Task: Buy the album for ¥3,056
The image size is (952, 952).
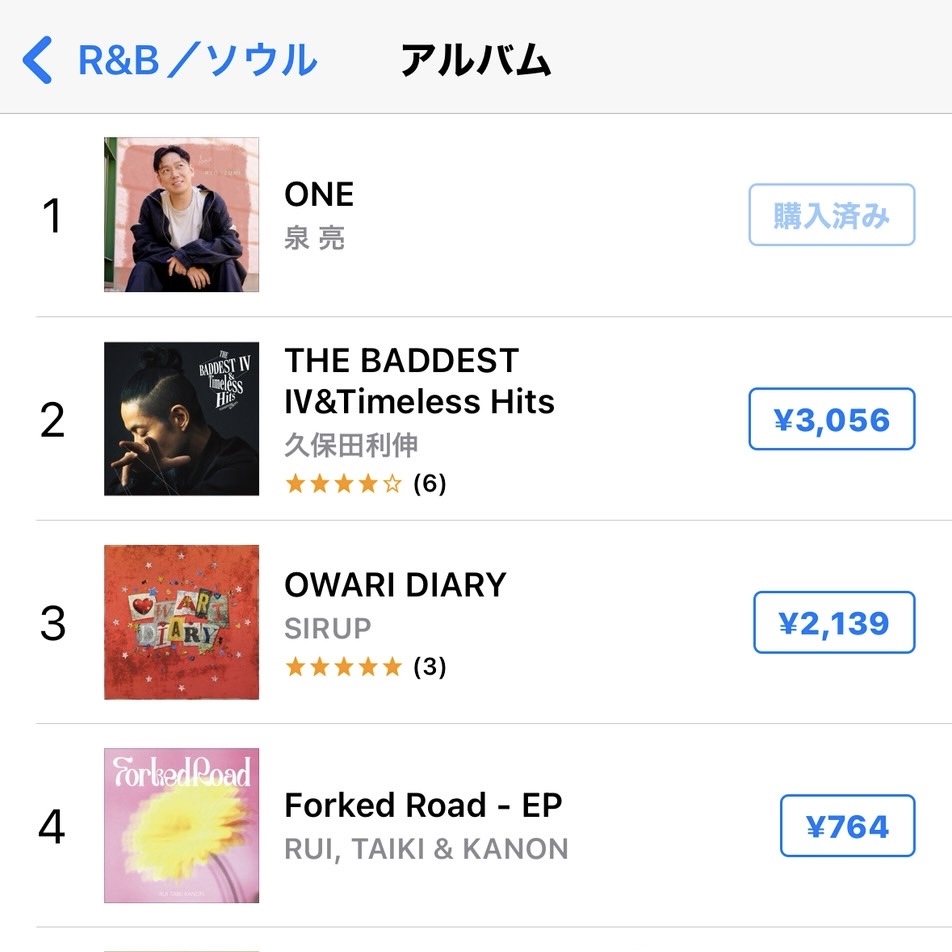Action: coord(831,419)
